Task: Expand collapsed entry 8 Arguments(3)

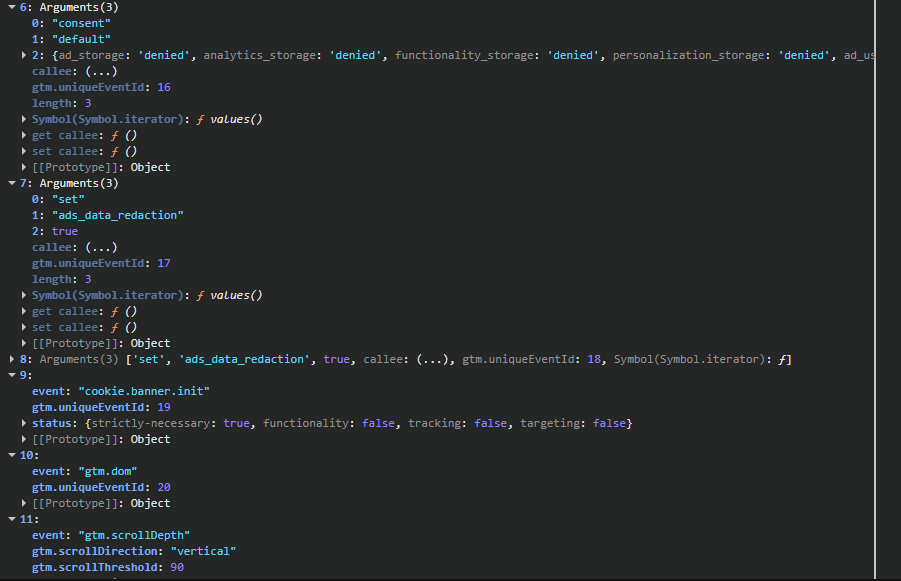Action: pyautogui.click(x=11, y=359)
